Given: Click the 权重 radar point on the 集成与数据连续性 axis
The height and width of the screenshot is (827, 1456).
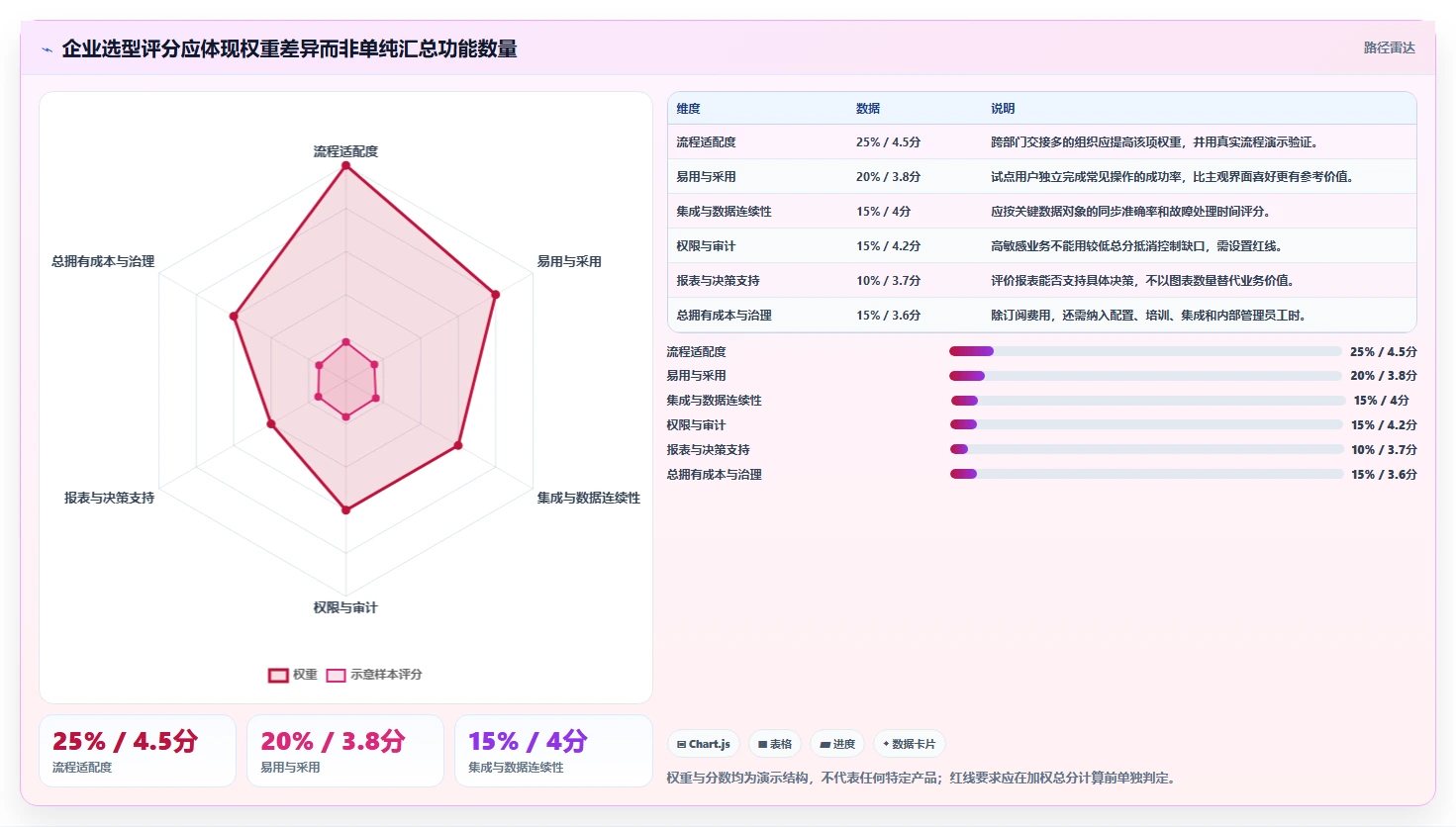Looking at the screenshot, I should click(x=458, y=445).
